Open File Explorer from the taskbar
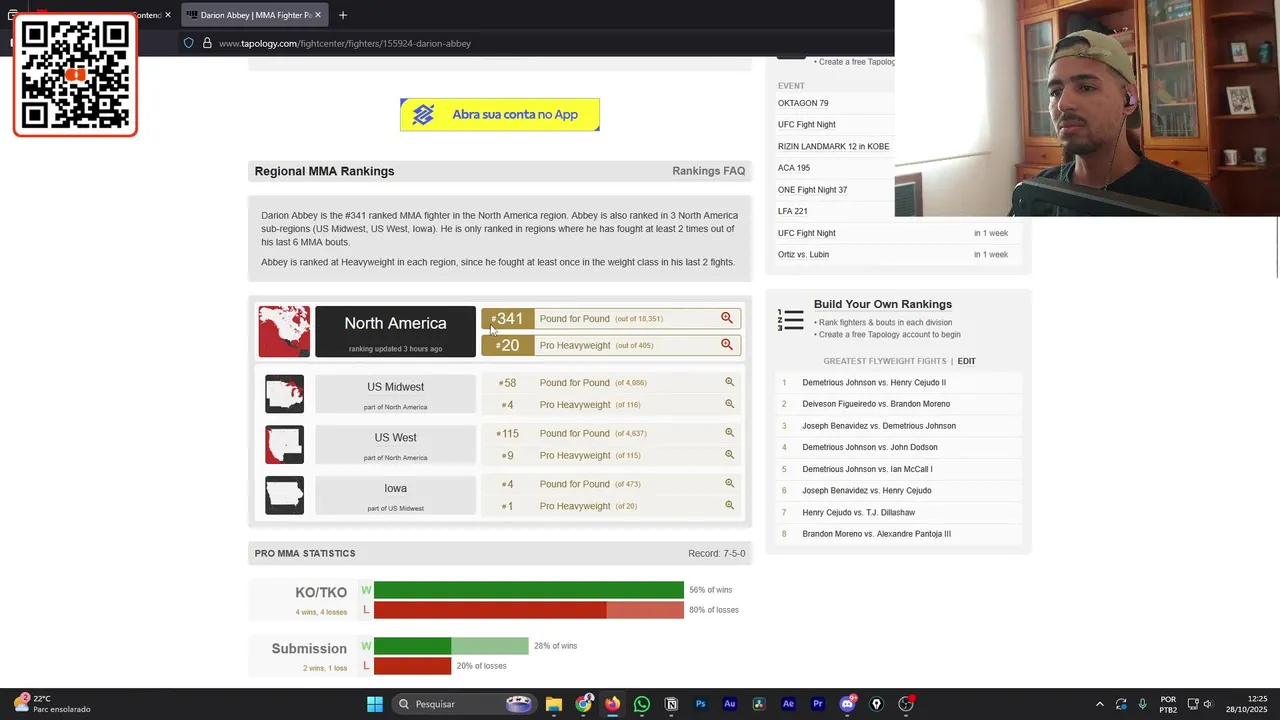Image resolution: width=1280 pixels, height=720 pixels. coord(554,704)
